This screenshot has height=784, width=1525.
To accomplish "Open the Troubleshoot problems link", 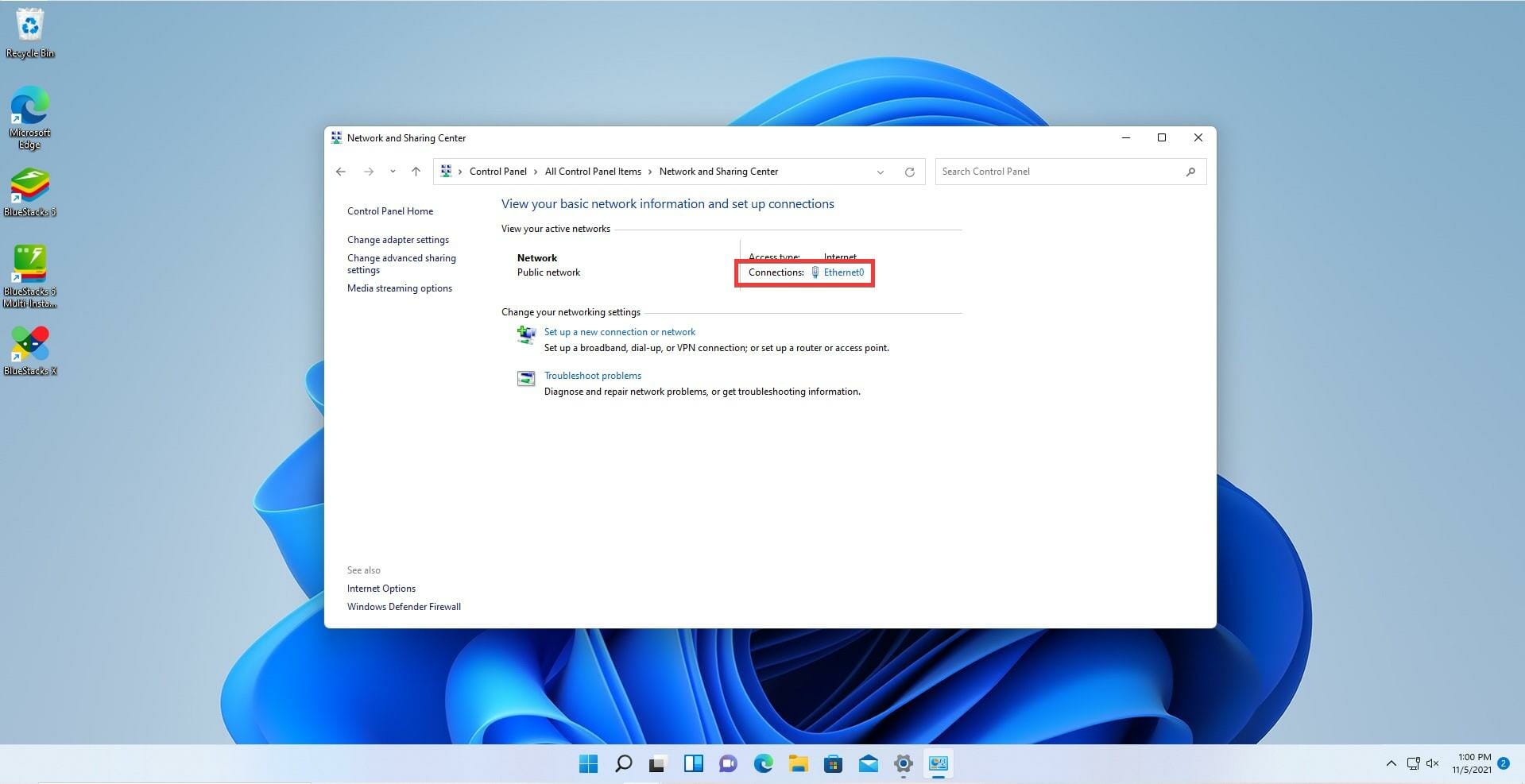I will point(593,376).
